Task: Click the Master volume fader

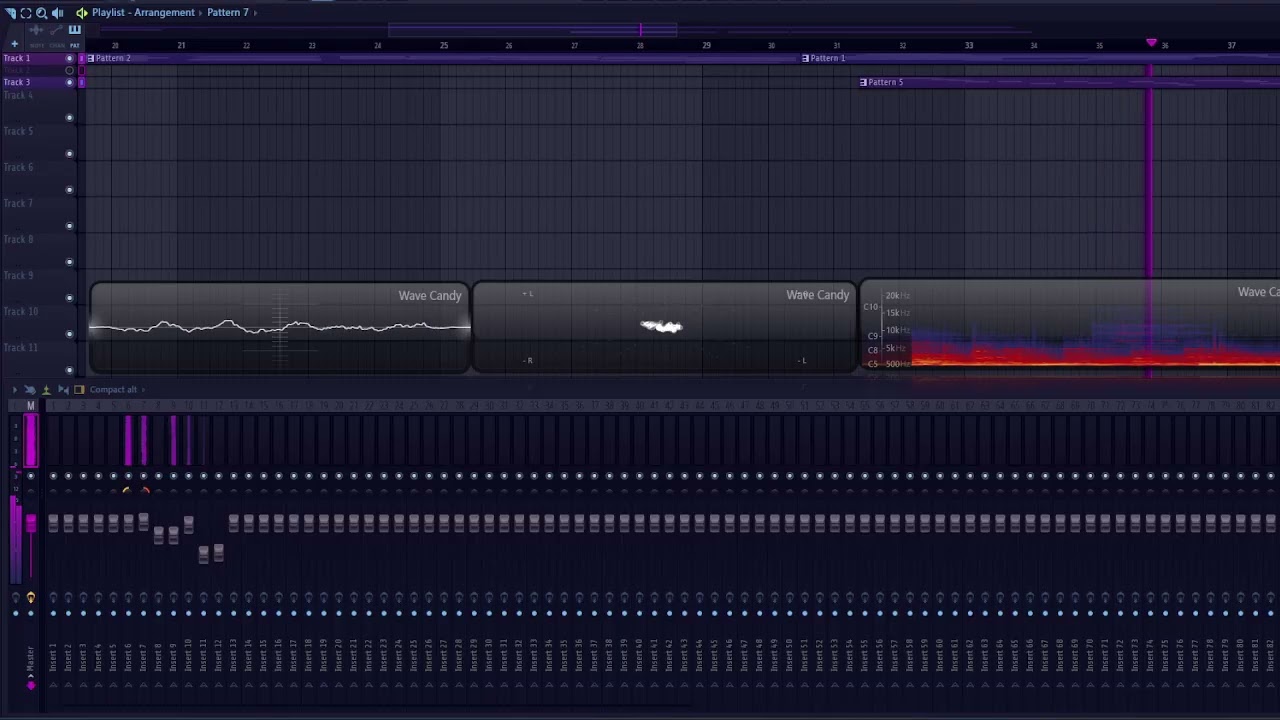Action: click(30, 523)
